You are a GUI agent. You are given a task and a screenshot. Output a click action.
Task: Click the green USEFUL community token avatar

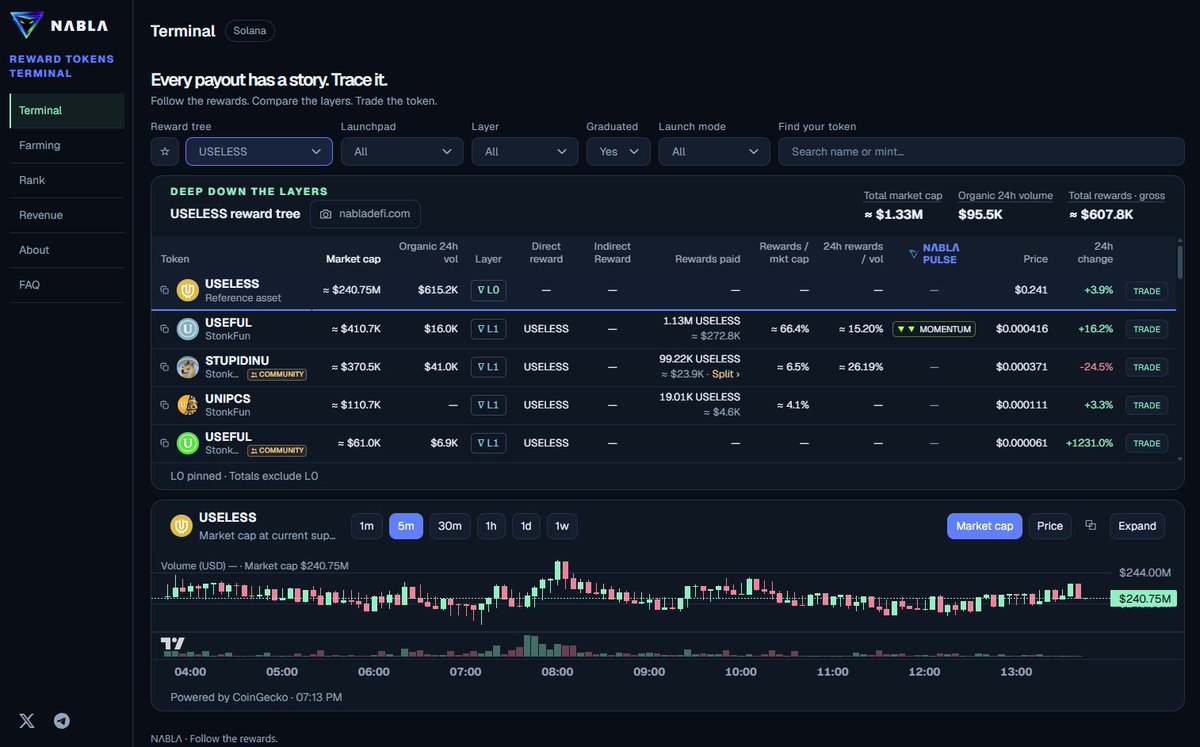coord(188,443)
